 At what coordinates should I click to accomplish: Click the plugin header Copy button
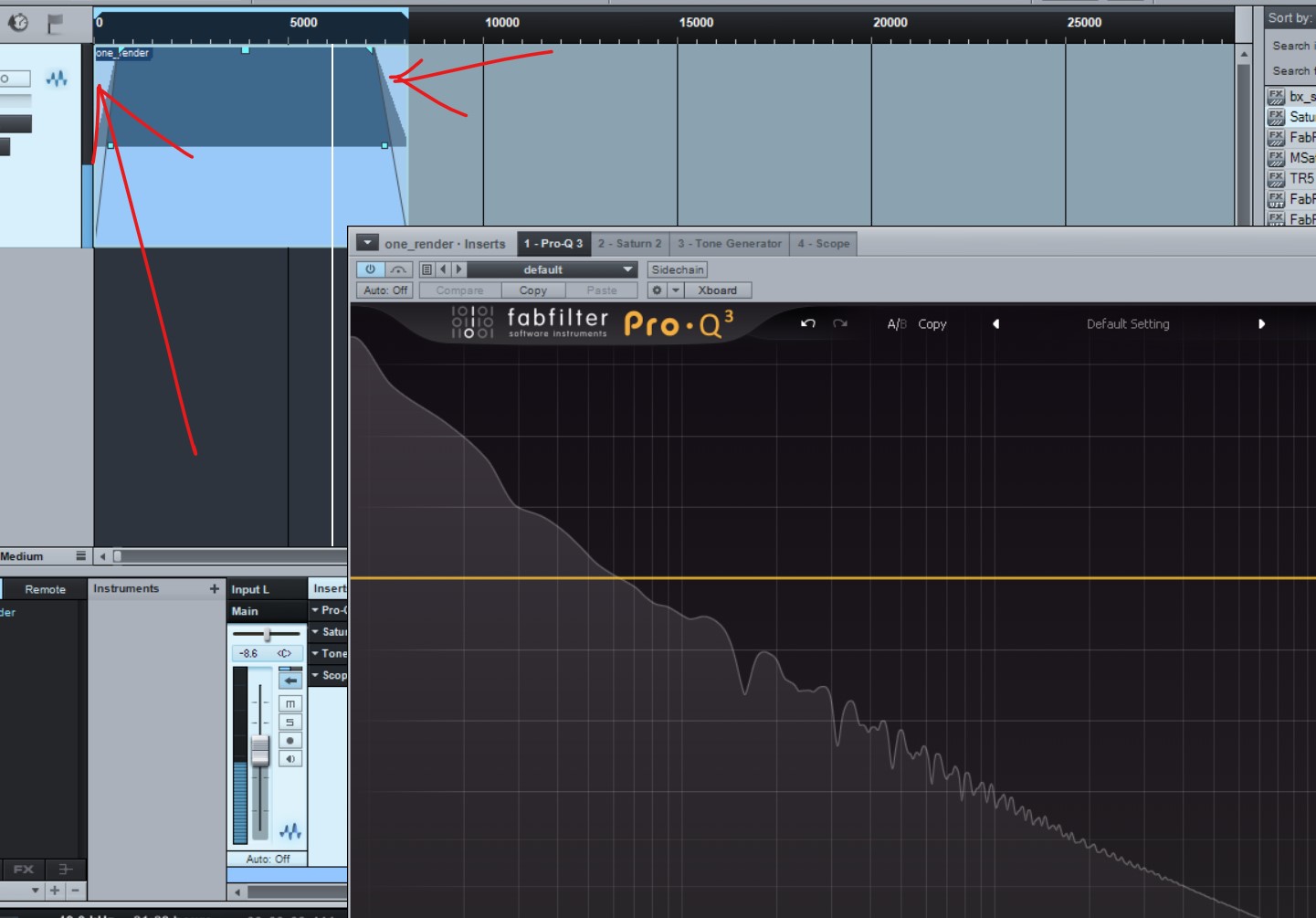(533, 290)
